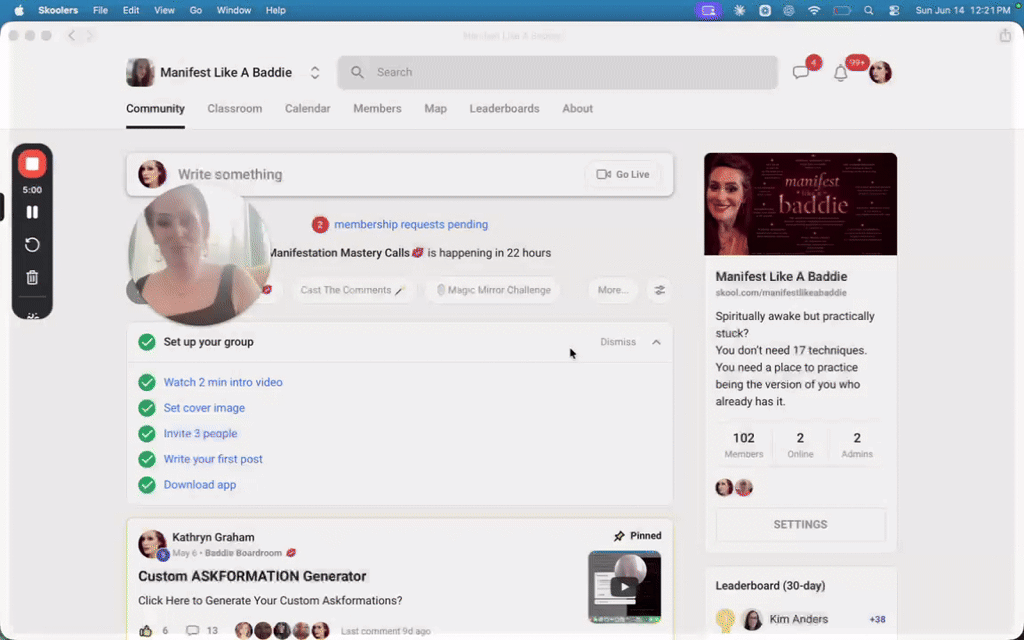Image resolution: width=1024 pixels, height=640 pixels.
Task: Open the Write your first post link
Action: [x=213, y=459]
